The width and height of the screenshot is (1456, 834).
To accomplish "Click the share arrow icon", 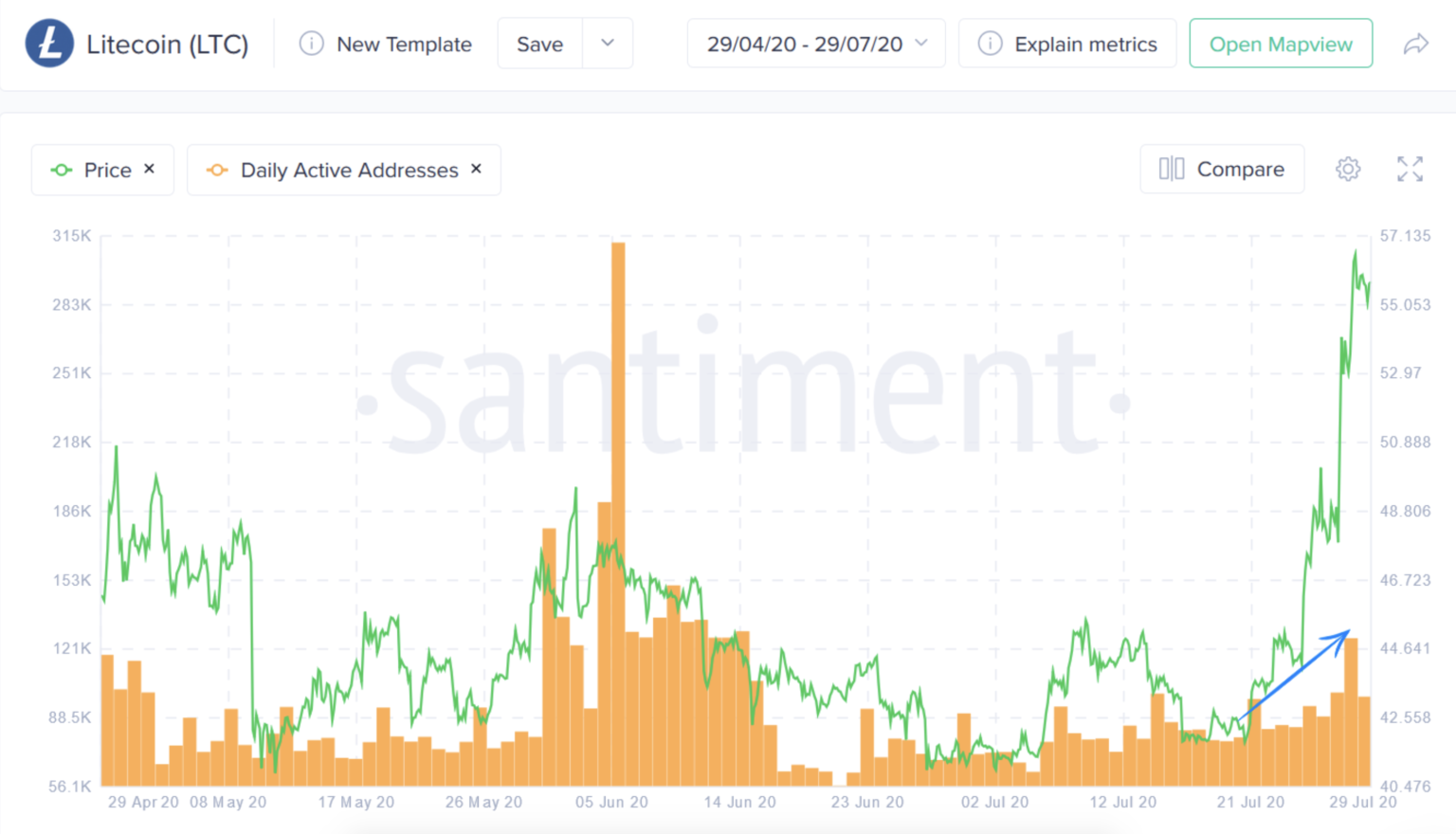I will coord(1415,44).
